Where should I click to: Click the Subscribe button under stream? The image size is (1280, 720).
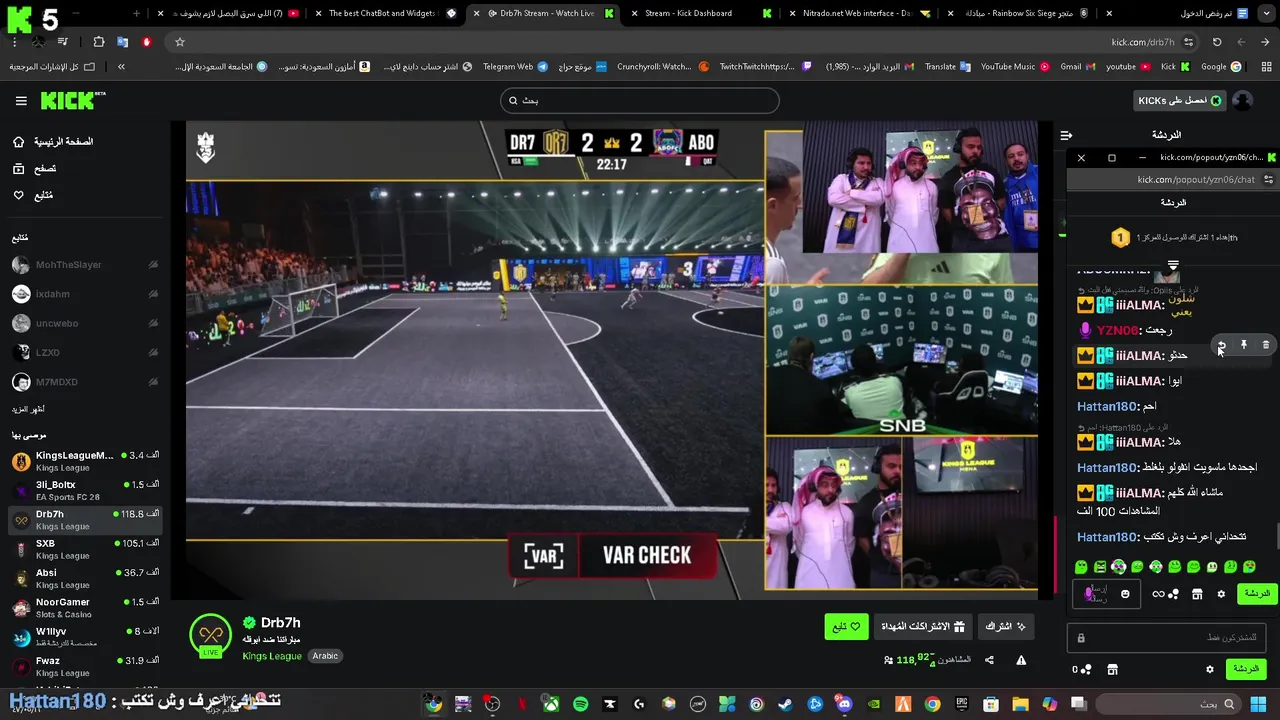click(1006, 627)
